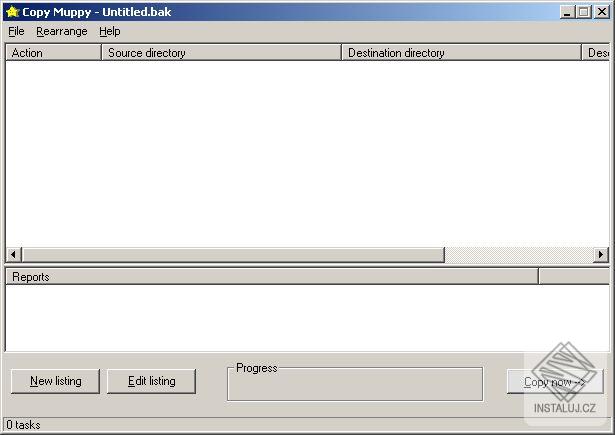This screenshot has height=435, width=615.
Task: Click the New listing button
Action: point(55,381)
